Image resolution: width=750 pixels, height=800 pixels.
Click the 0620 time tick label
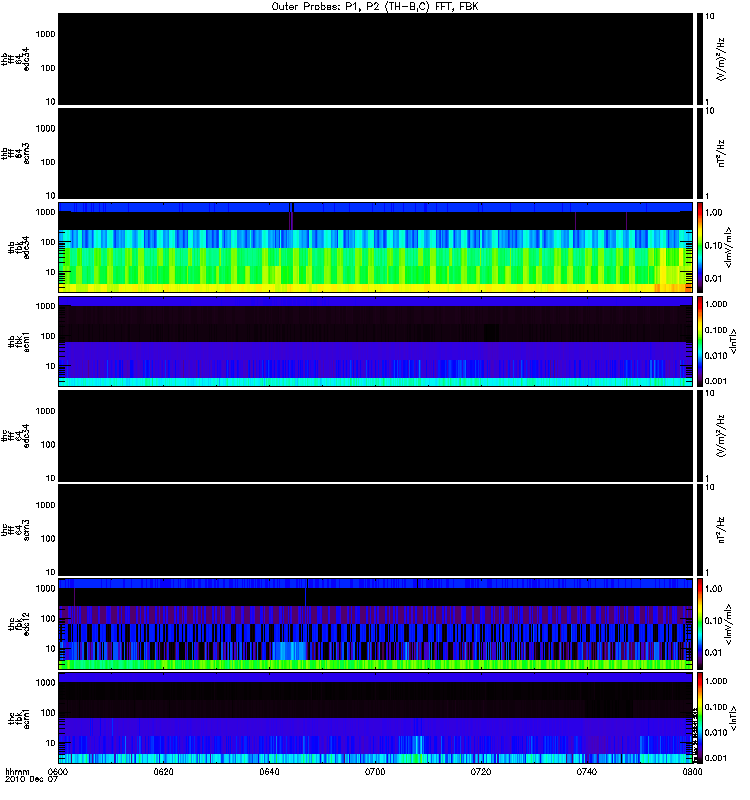(x=164, y=771)
